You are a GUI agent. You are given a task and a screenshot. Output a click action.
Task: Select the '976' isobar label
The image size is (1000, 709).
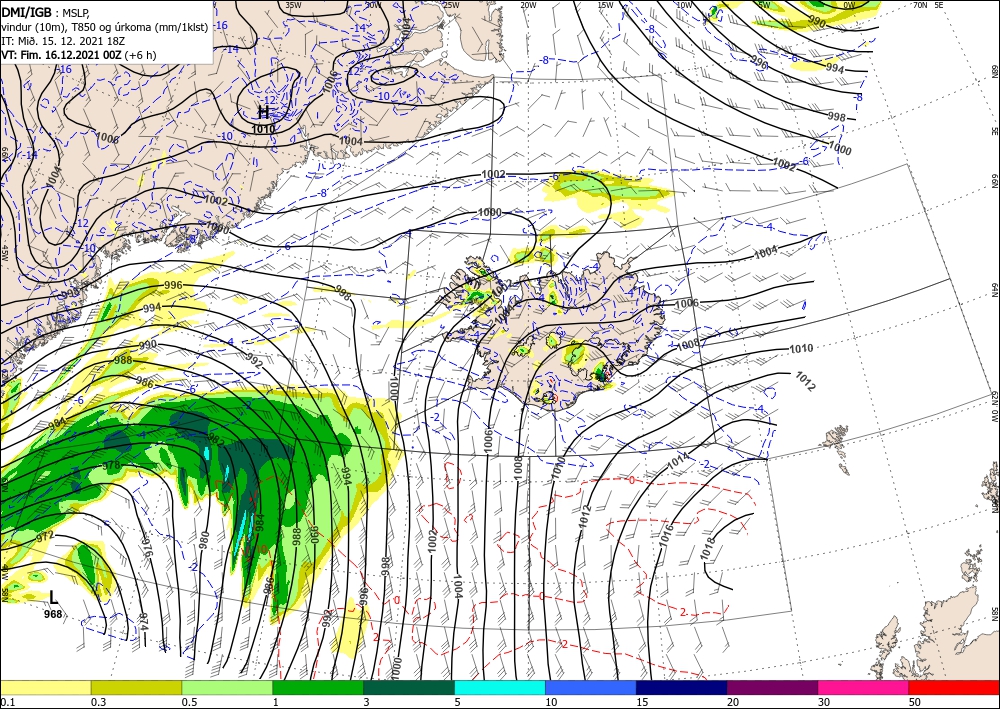(149, 548)
